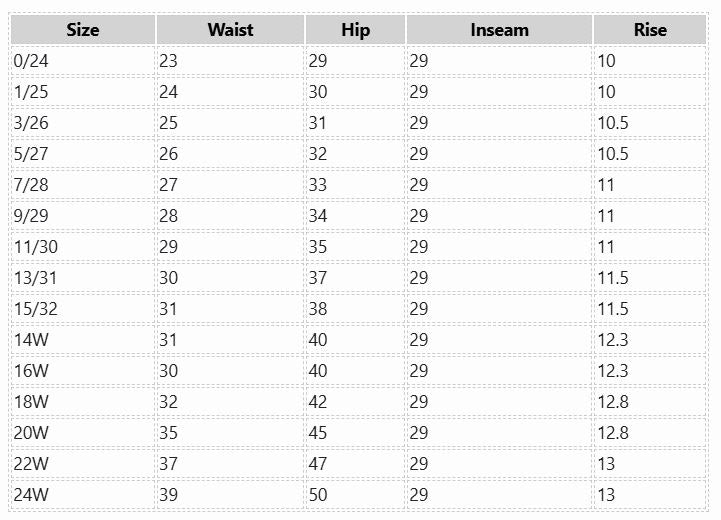The width and height of the screenshot is (721, 520).
Task: Click the Size column header
Action: [83, 30]
